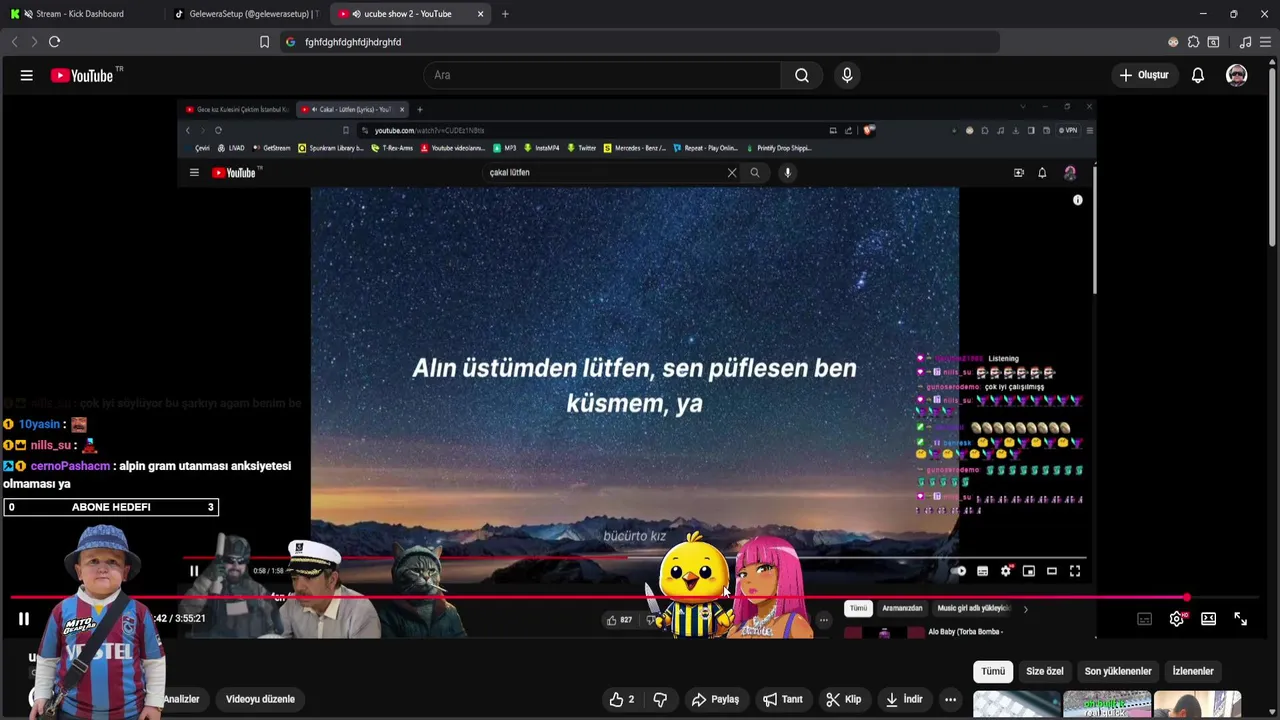Select the Tümü filter chip
The width and height of the screenshot is (1280, 720).
click(x=993, y=671)
